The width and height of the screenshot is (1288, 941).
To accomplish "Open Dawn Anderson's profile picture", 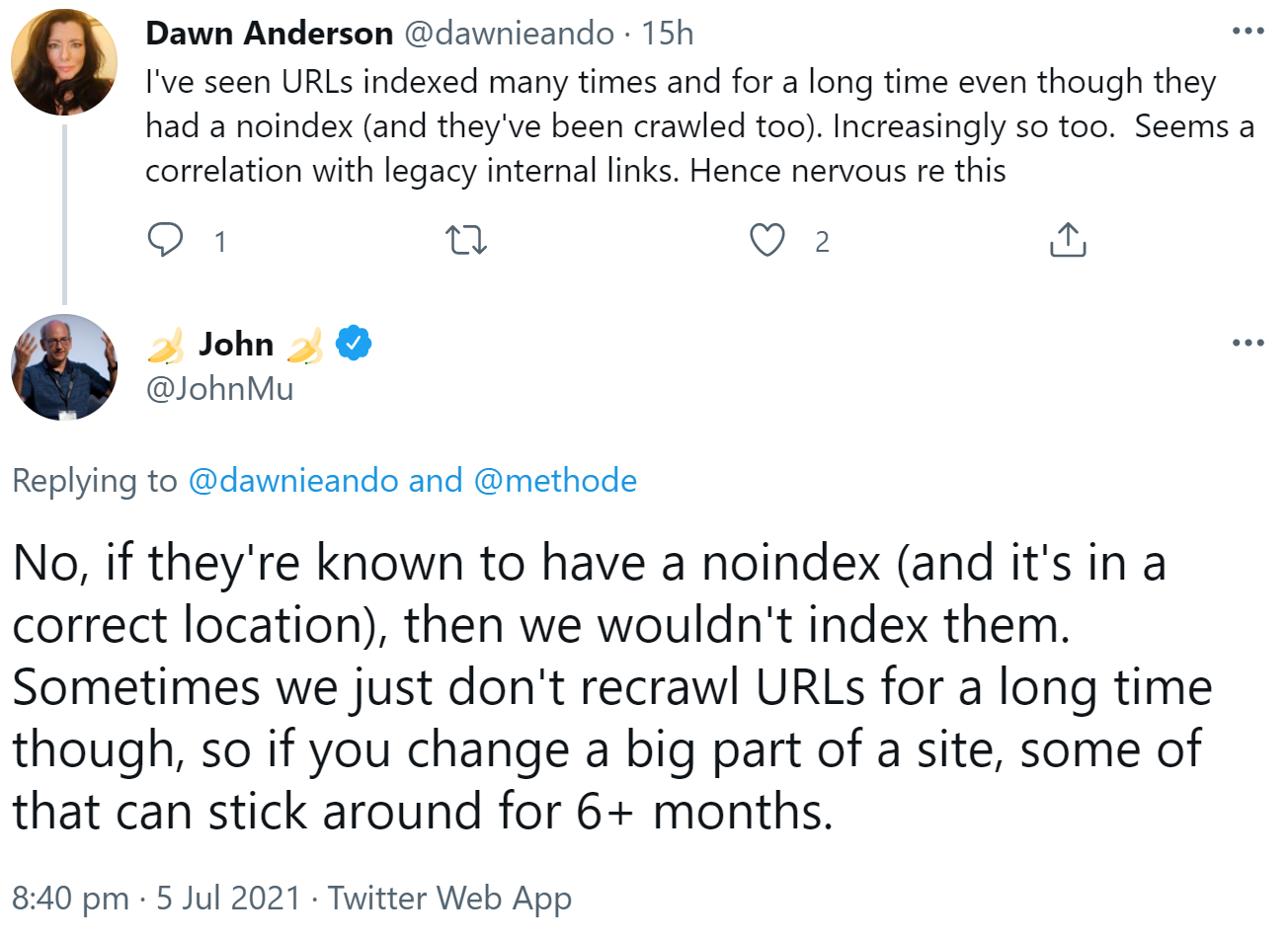I will tap(64, 62).
